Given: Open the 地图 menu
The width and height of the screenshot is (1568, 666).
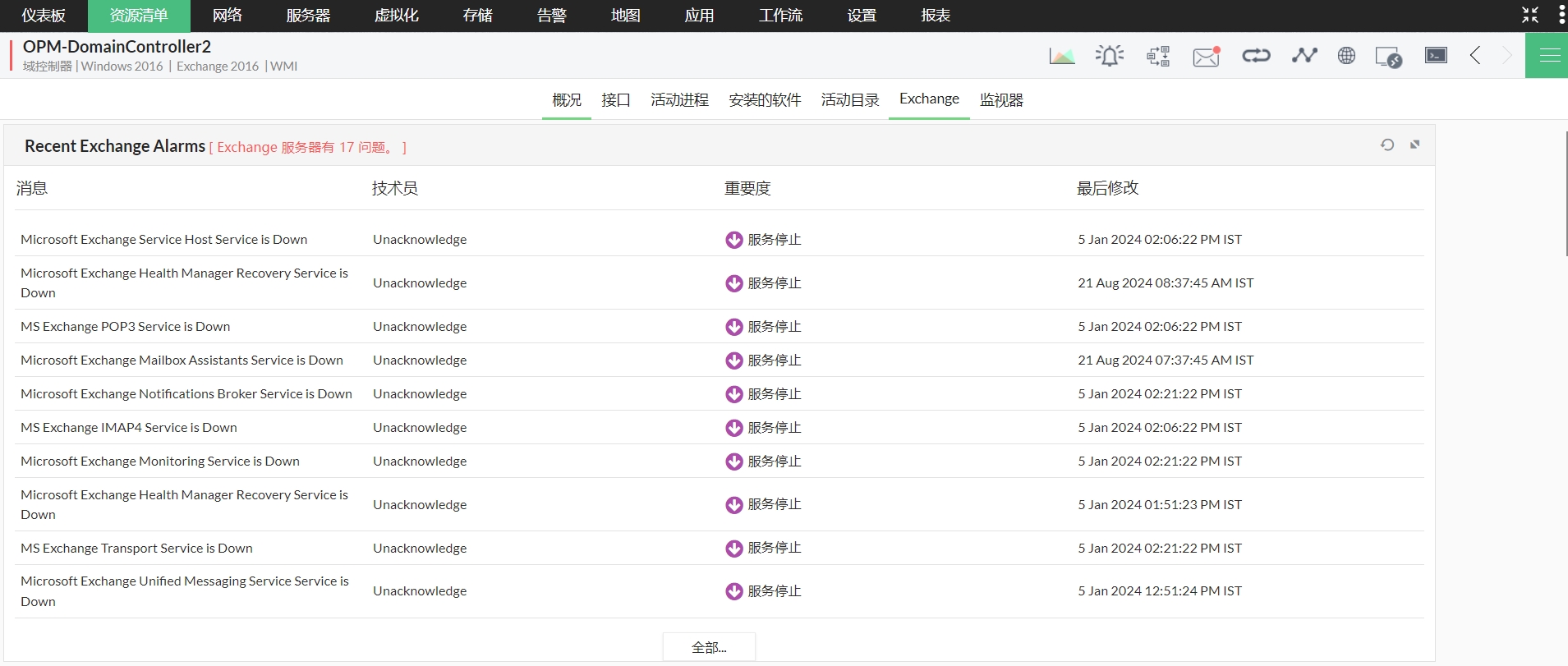Looking at the screenshot, I should click(626, 16).
